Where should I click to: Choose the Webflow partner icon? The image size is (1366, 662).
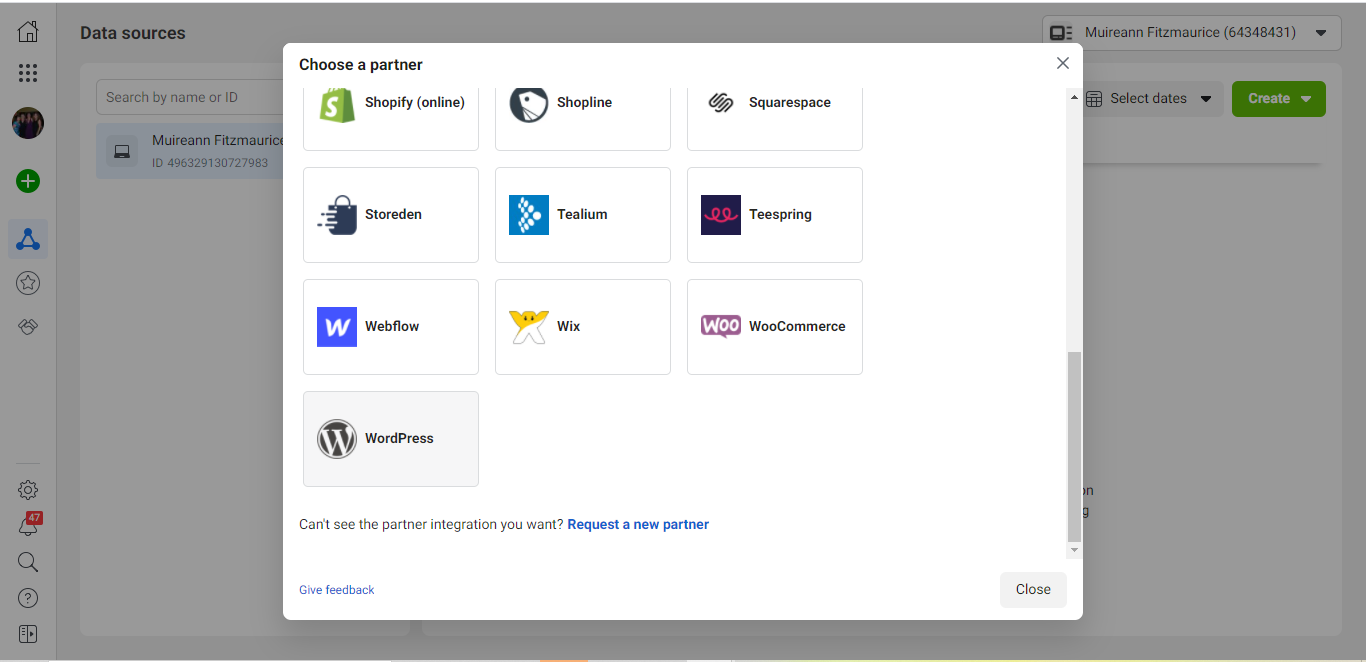[x=337, y=327]
